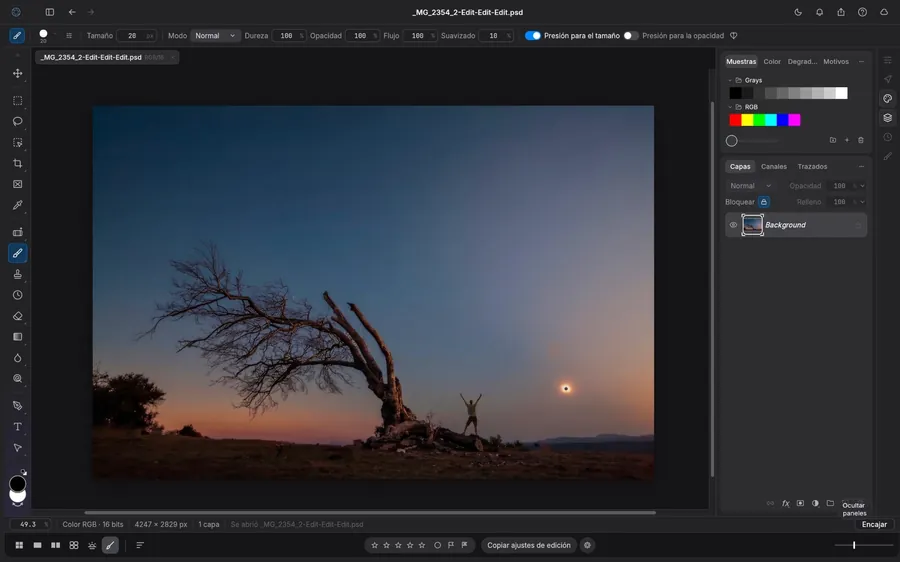Switch to the Canales tab
Screen dimensions: 900x562
[774, 166]
